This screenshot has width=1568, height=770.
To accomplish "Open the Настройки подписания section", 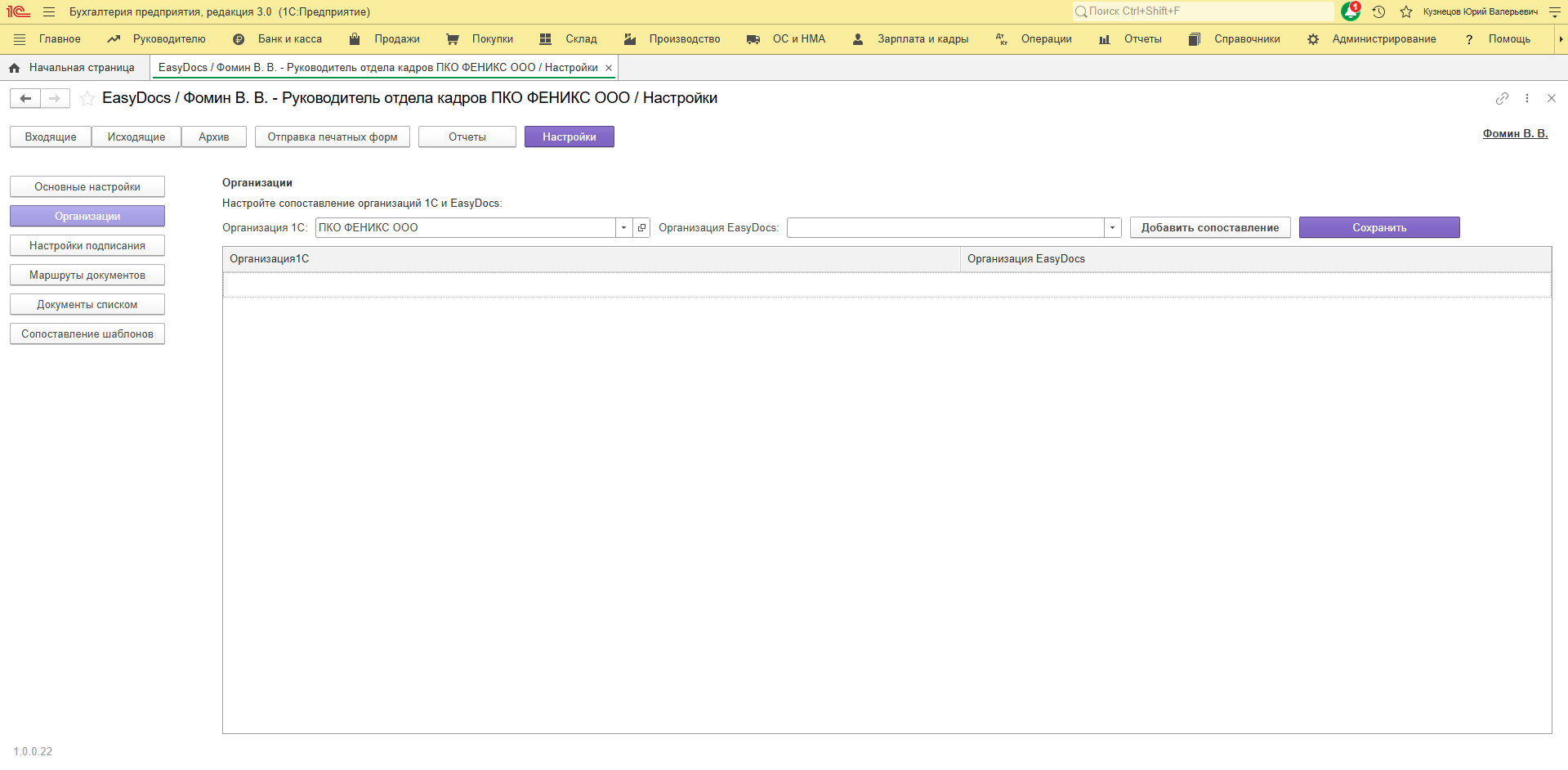I will 87,246.
